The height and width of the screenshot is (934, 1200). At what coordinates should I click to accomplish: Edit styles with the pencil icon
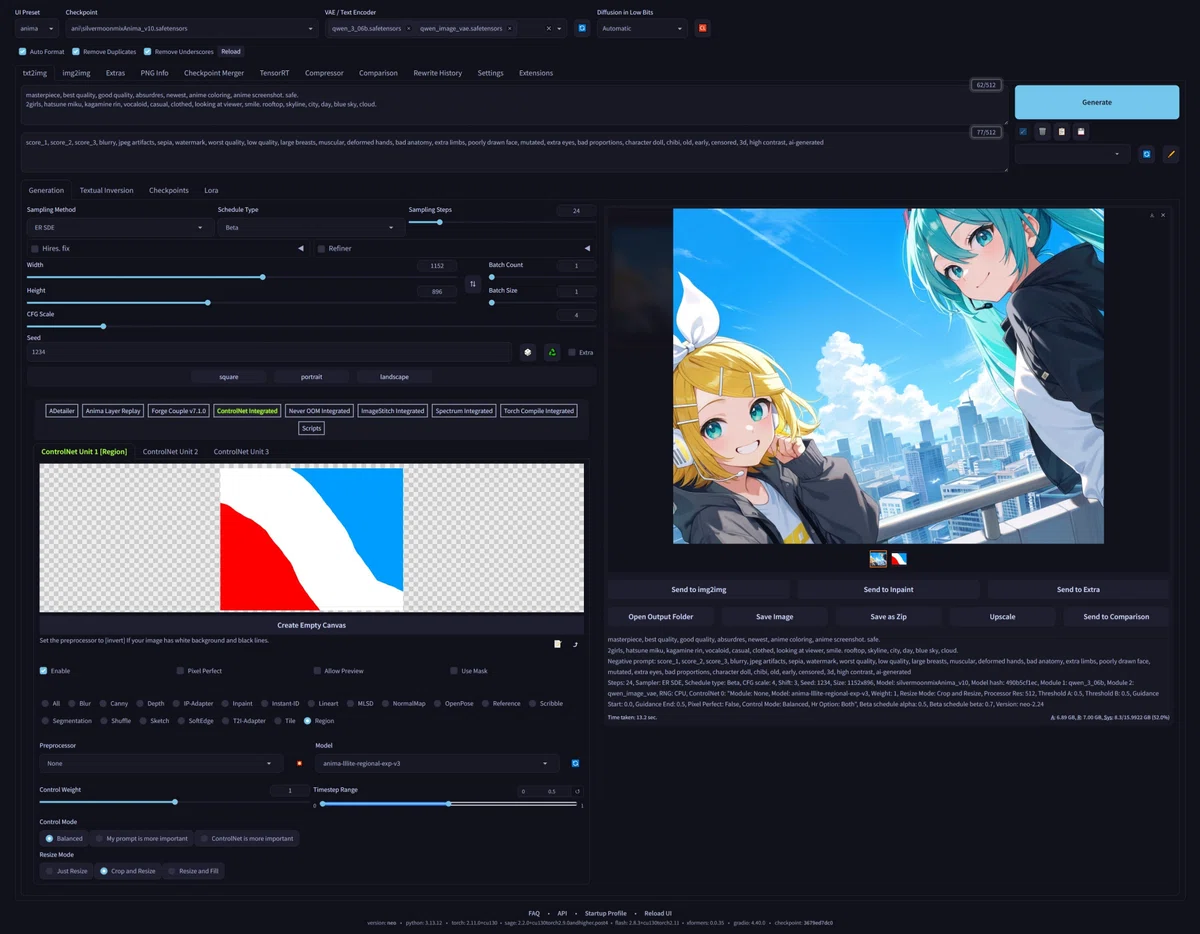pyautogui.click(x=1171, y=154)
